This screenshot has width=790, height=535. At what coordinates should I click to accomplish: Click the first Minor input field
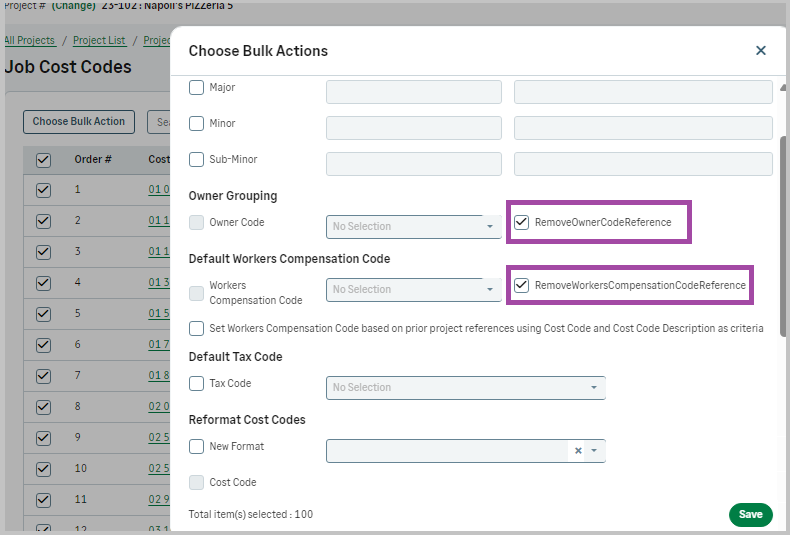pos(414,128)
